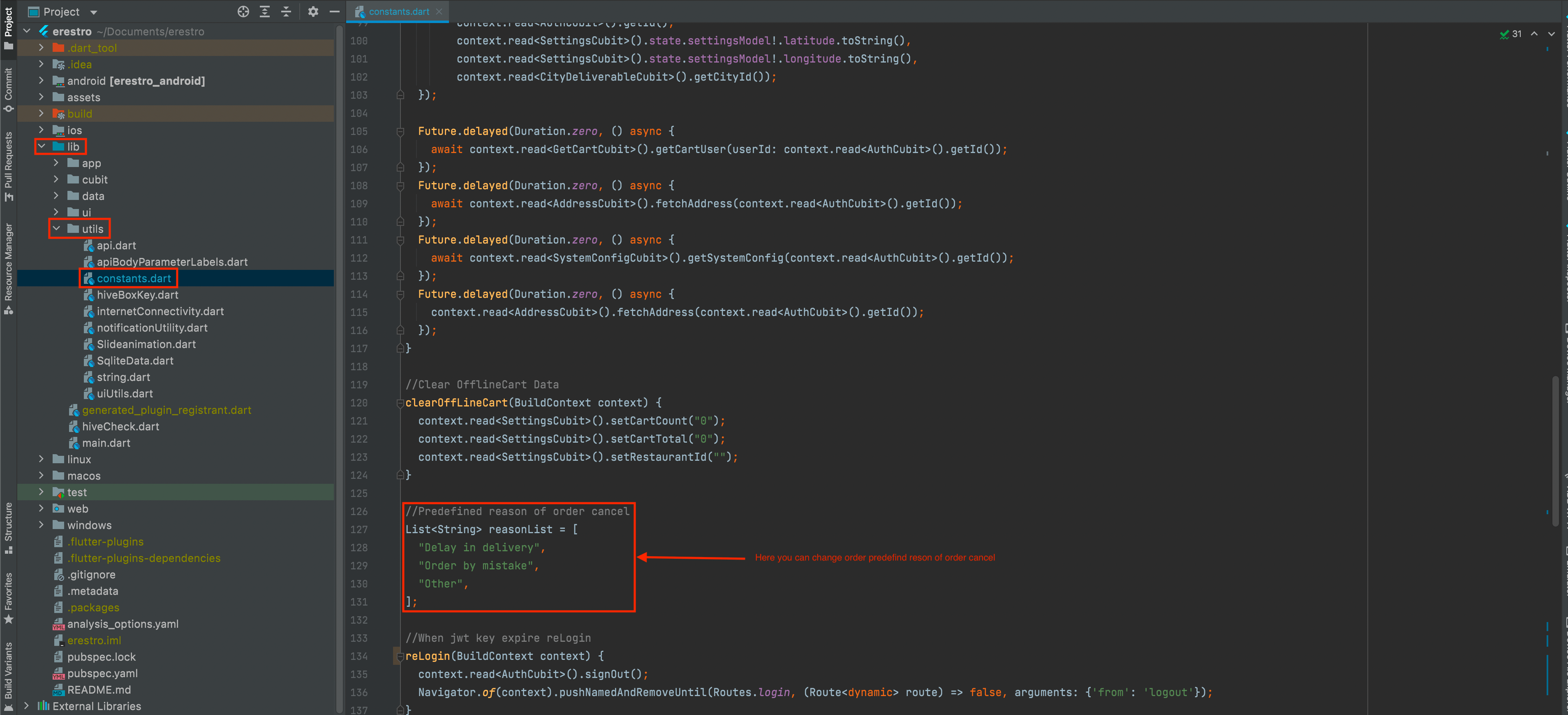Expand the .dart_tool folder
The height and width of the screenshot is (715, 1568).
tap(42, 47)
